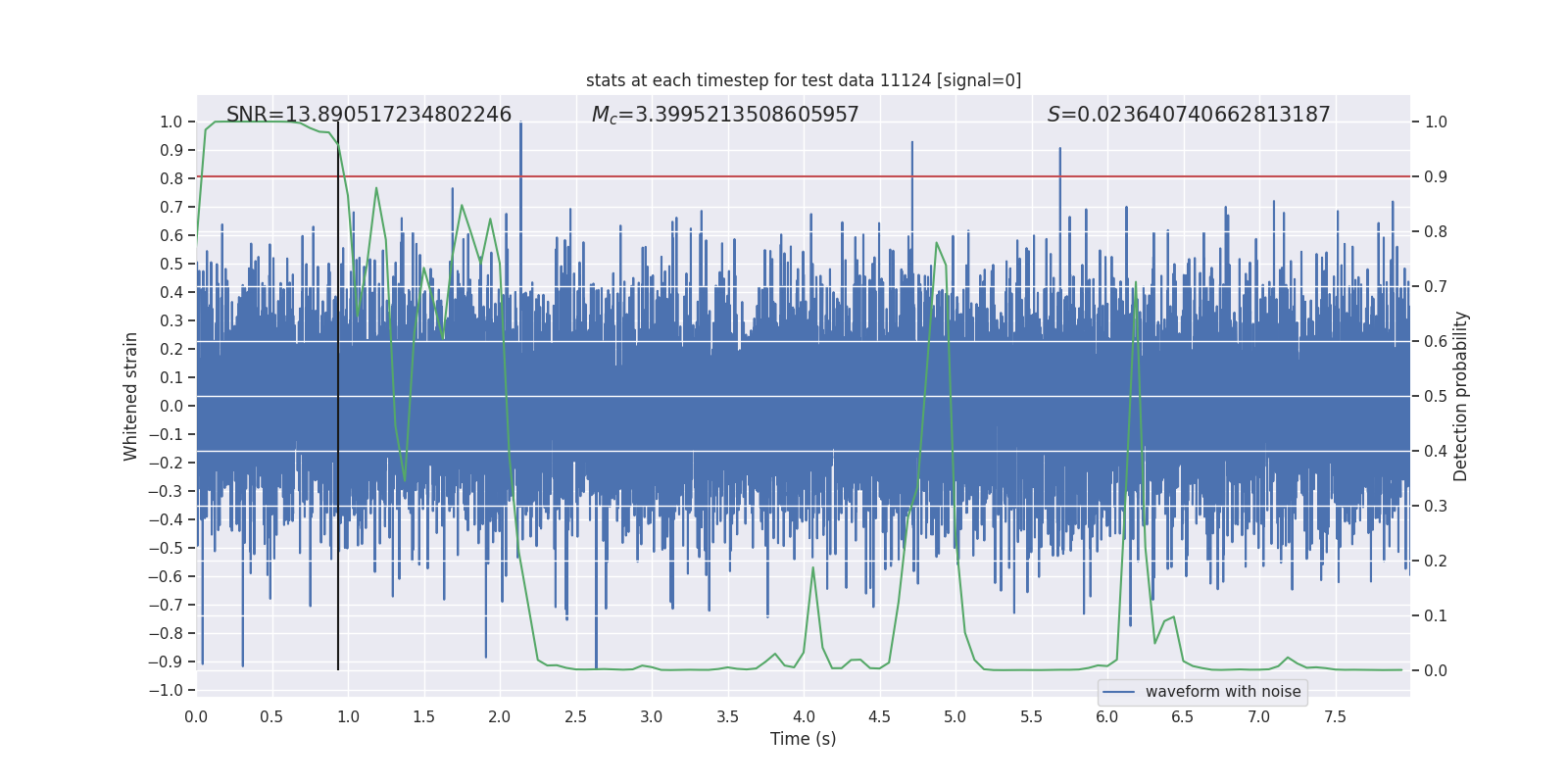This screenshot has height=784, width=1568.
Task: Click the 0.0 tick on time axis
Action: [x=196, y=716]
